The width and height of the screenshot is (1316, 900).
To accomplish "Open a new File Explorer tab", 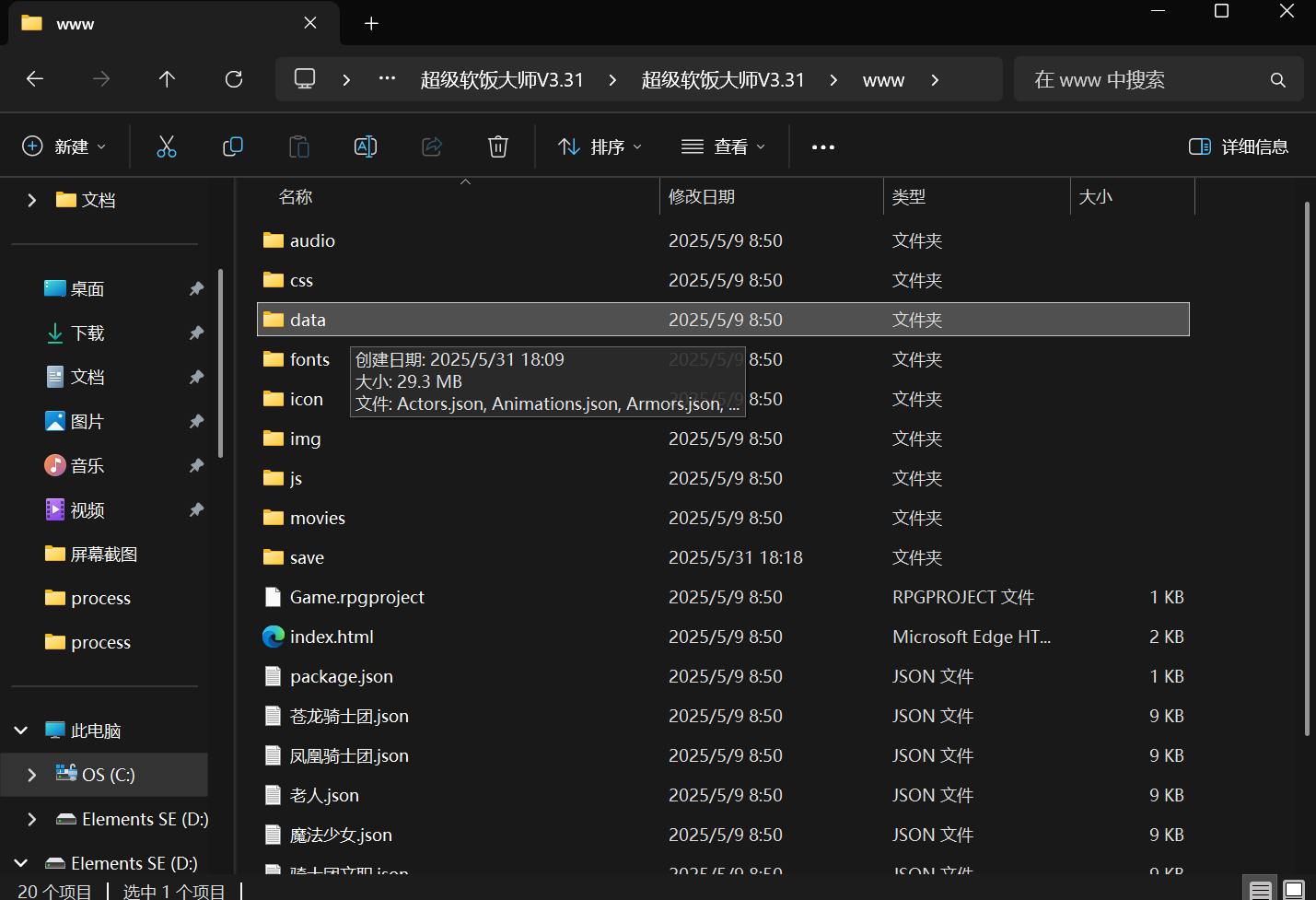I will point(371,23).
